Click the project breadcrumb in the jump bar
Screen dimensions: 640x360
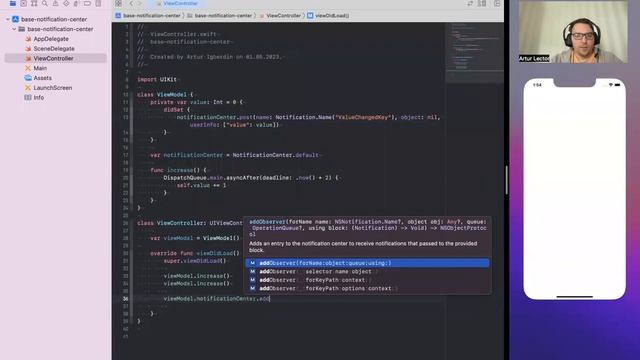148,16
